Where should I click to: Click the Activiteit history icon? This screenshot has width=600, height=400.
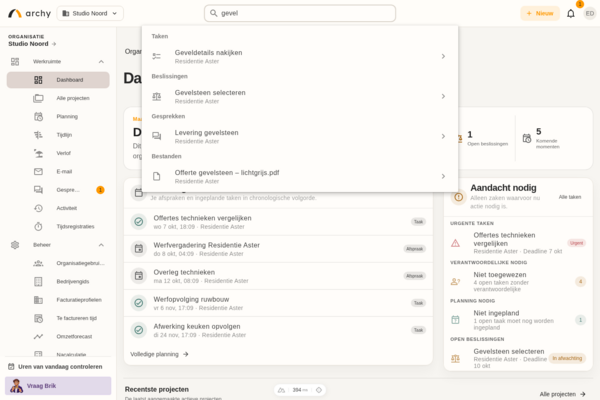pos(38,208)
